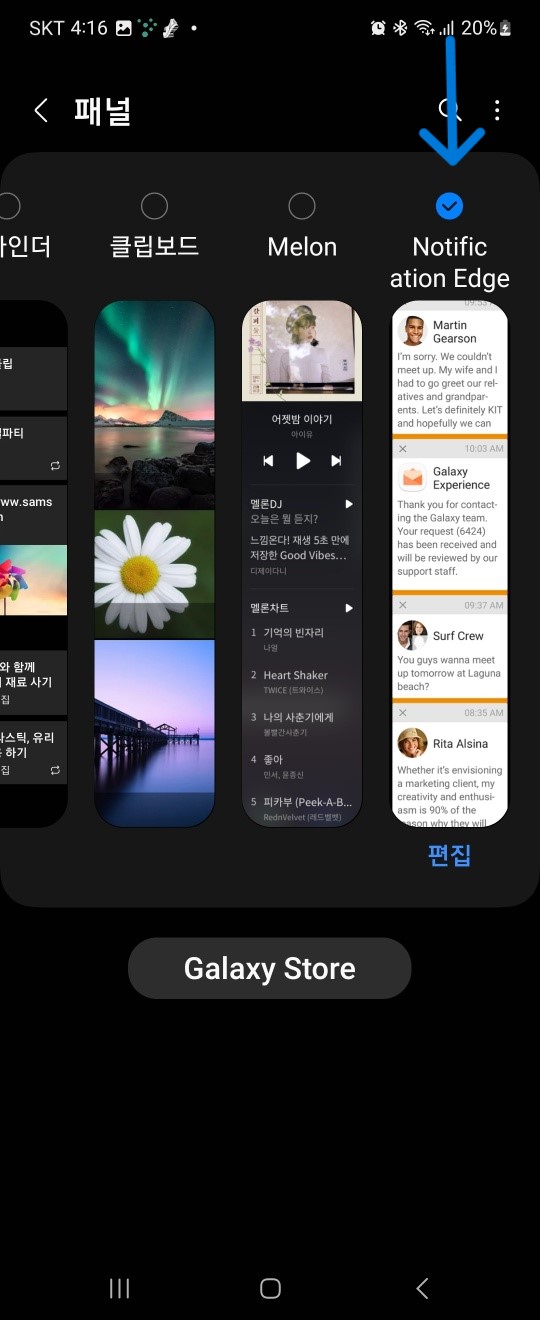Viewport: 540px width, 1320px height.
Task: Tap the Martin Gearson message preview
Action: point(449,372)
